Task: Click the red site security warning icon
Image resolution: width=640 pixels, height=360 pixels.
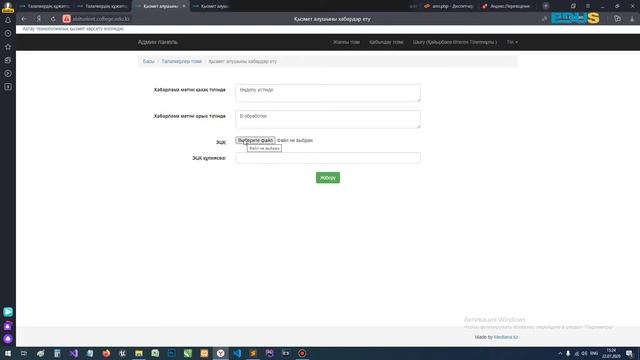Action: pos(67,19)
